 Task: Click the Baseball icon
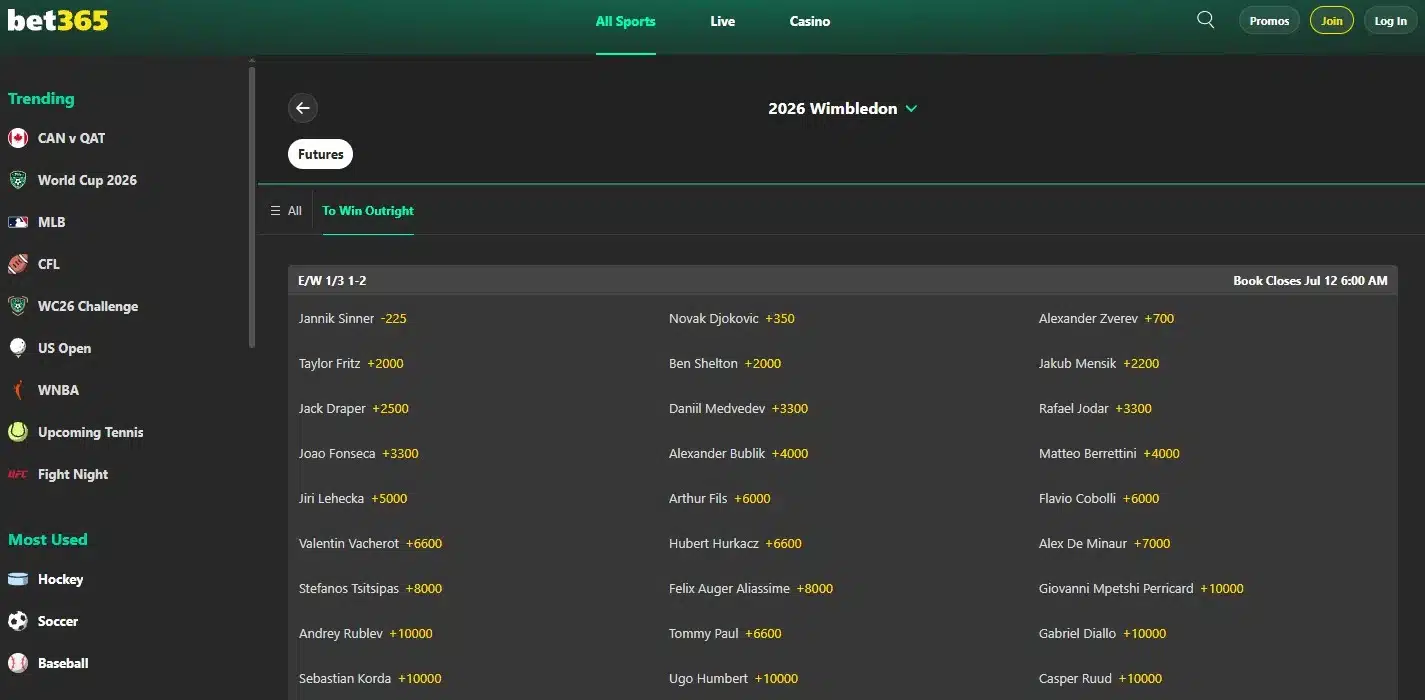coord(18,663)
